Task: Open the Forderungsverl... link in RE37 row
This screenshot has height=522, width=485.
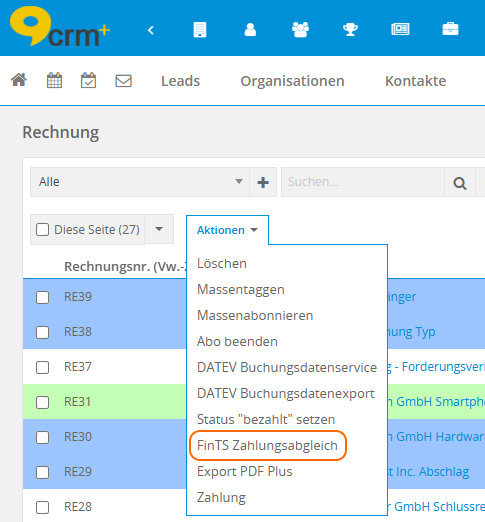Action: (x=436, y=367)
